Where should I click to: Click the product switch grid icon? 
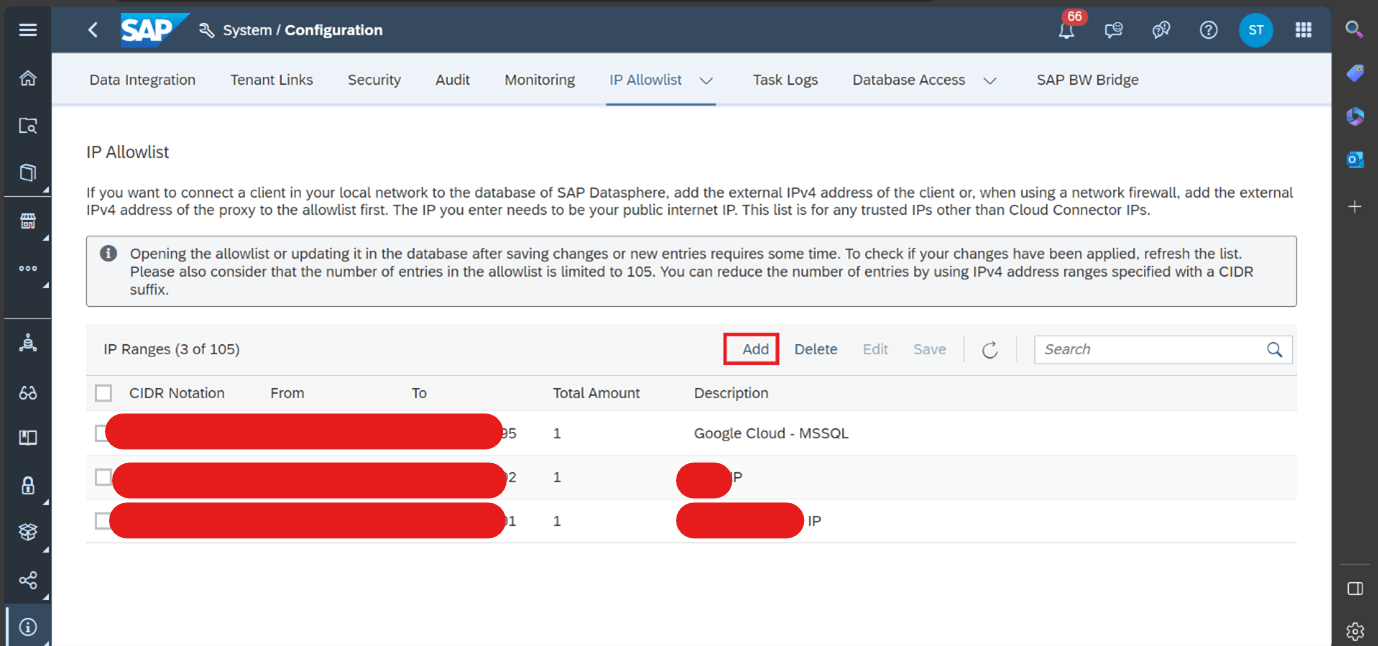tap(1303, 30)
